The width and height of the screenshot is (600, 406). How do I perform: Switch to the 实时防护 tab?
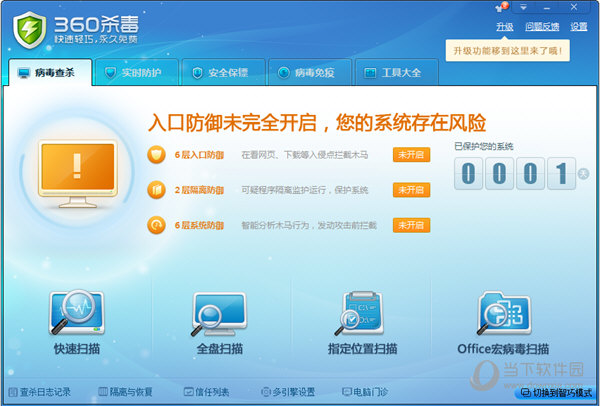[137, 72]
